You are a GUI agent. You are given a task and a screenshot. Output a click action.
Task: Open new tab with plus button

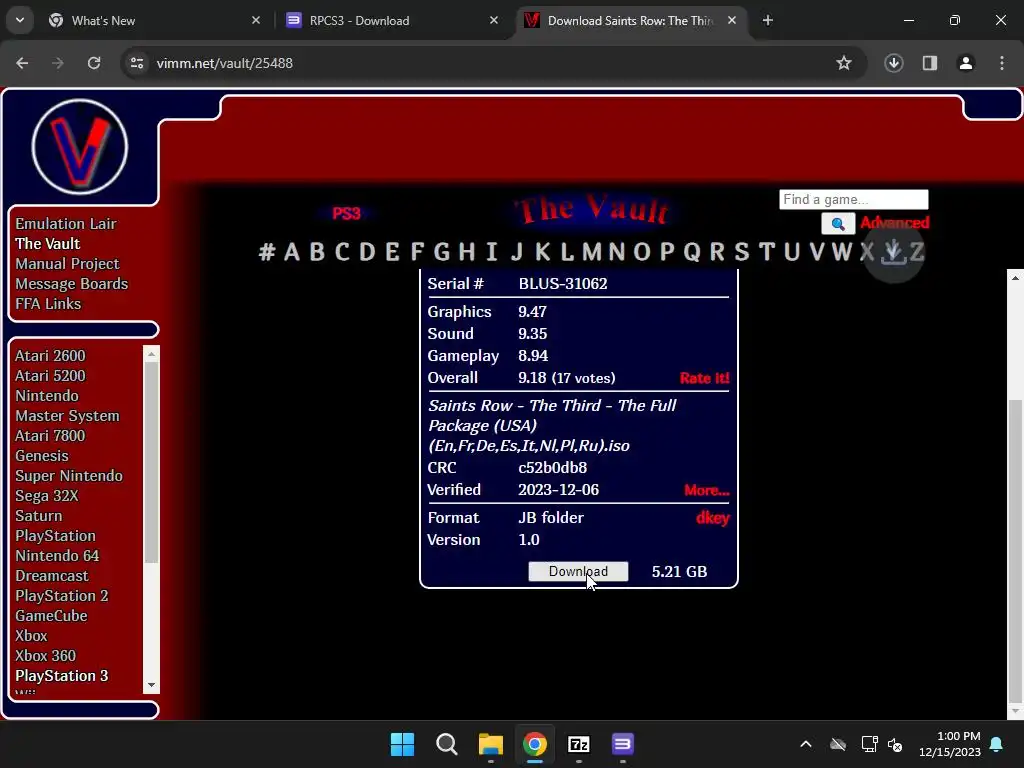pos(768,21)
